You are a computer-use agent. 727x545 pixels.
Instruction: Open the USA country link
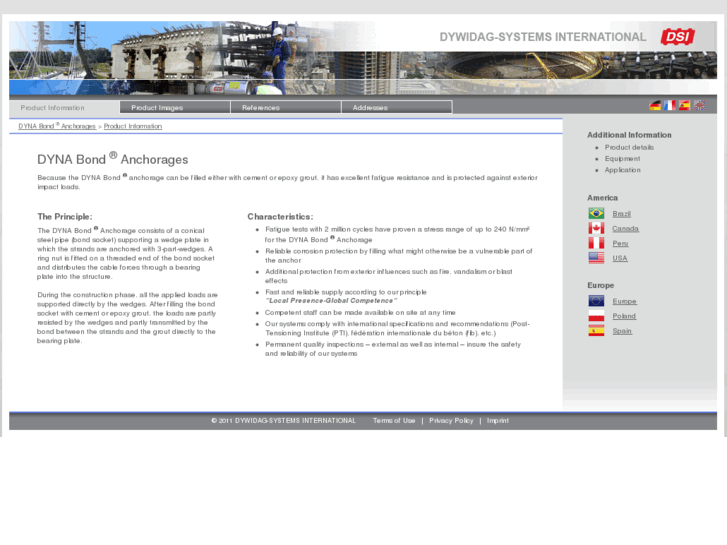pos(620,258)
